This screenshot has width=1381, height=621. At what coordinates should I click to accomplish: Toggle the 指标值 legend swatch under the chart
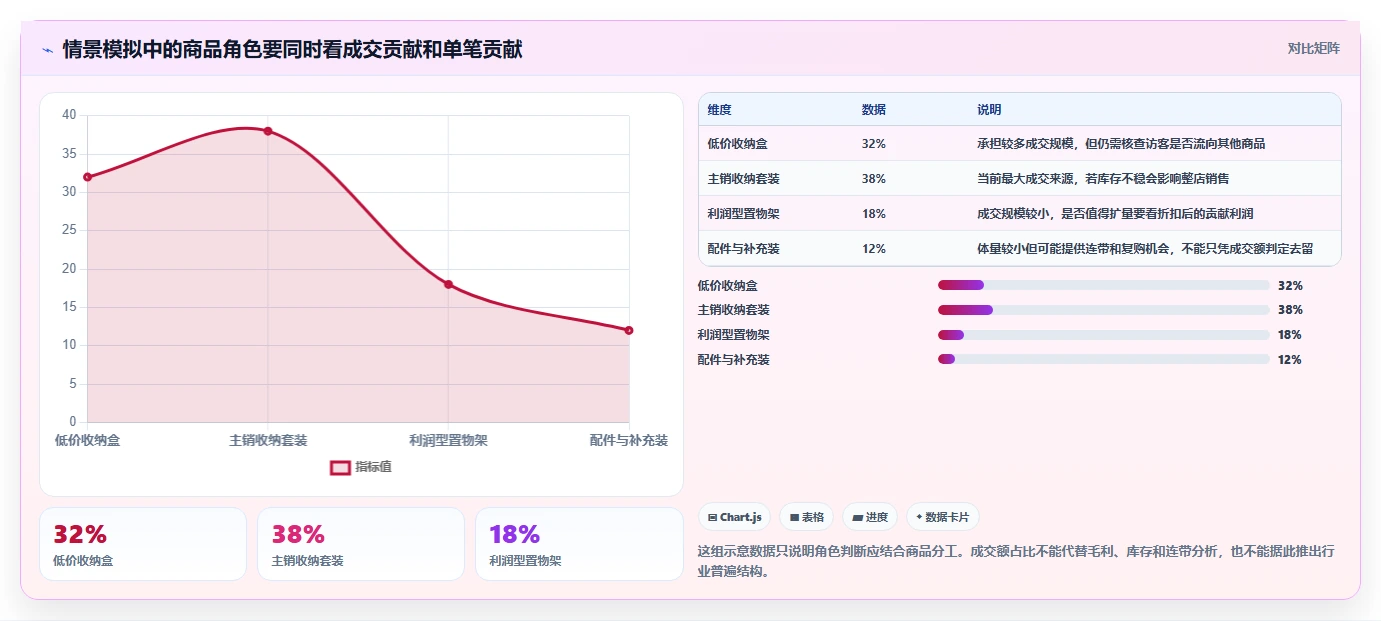point(340,467)
